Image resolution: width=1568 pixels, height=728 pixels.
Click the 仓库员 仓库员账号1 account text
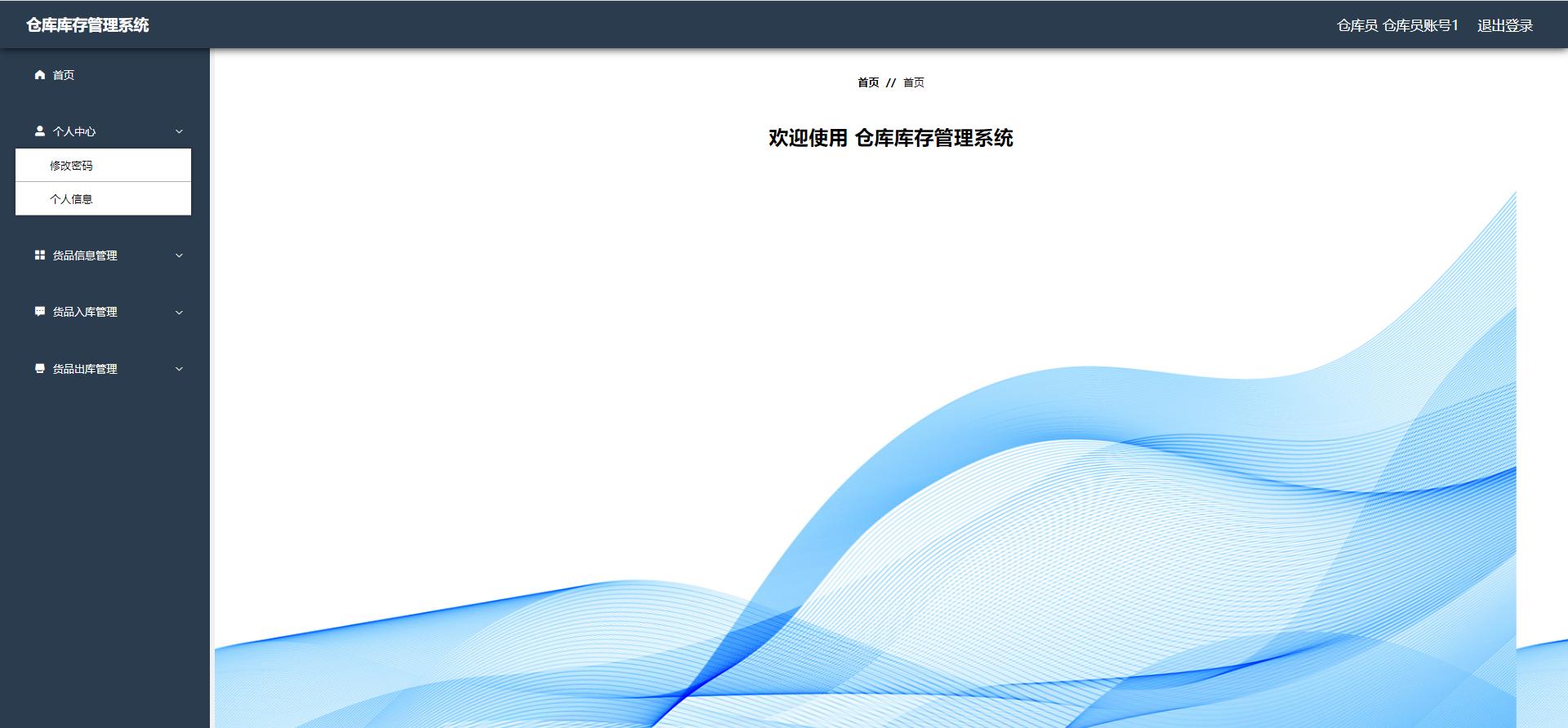coord(1397,25)
